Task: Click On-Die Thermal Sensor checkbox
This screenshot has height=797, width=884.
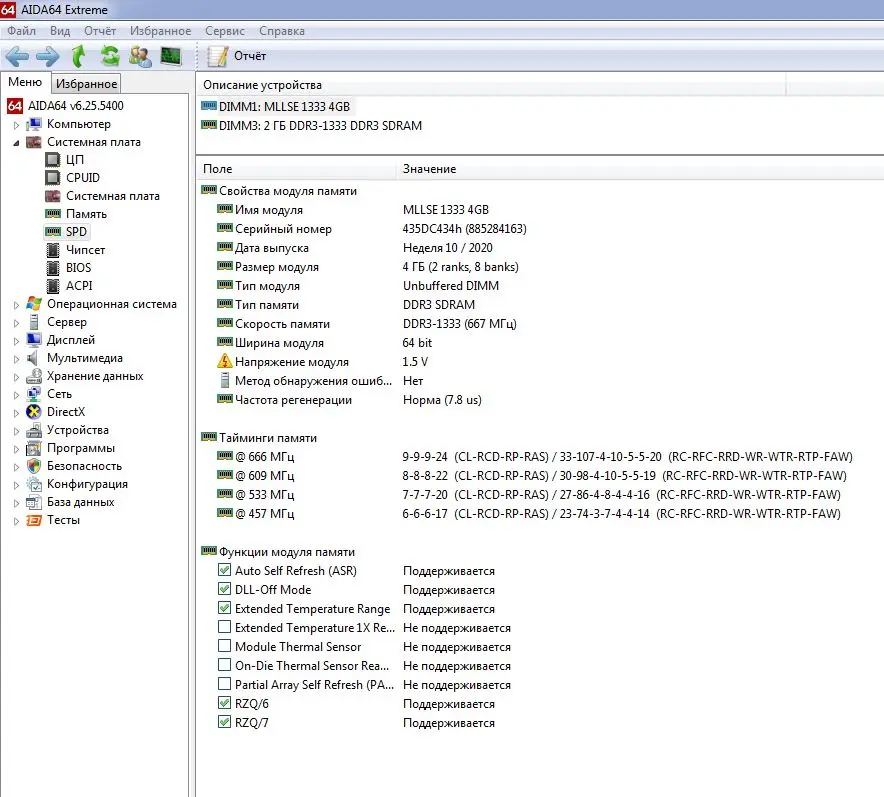Action: pyautogui.click(x=224, y=665)
